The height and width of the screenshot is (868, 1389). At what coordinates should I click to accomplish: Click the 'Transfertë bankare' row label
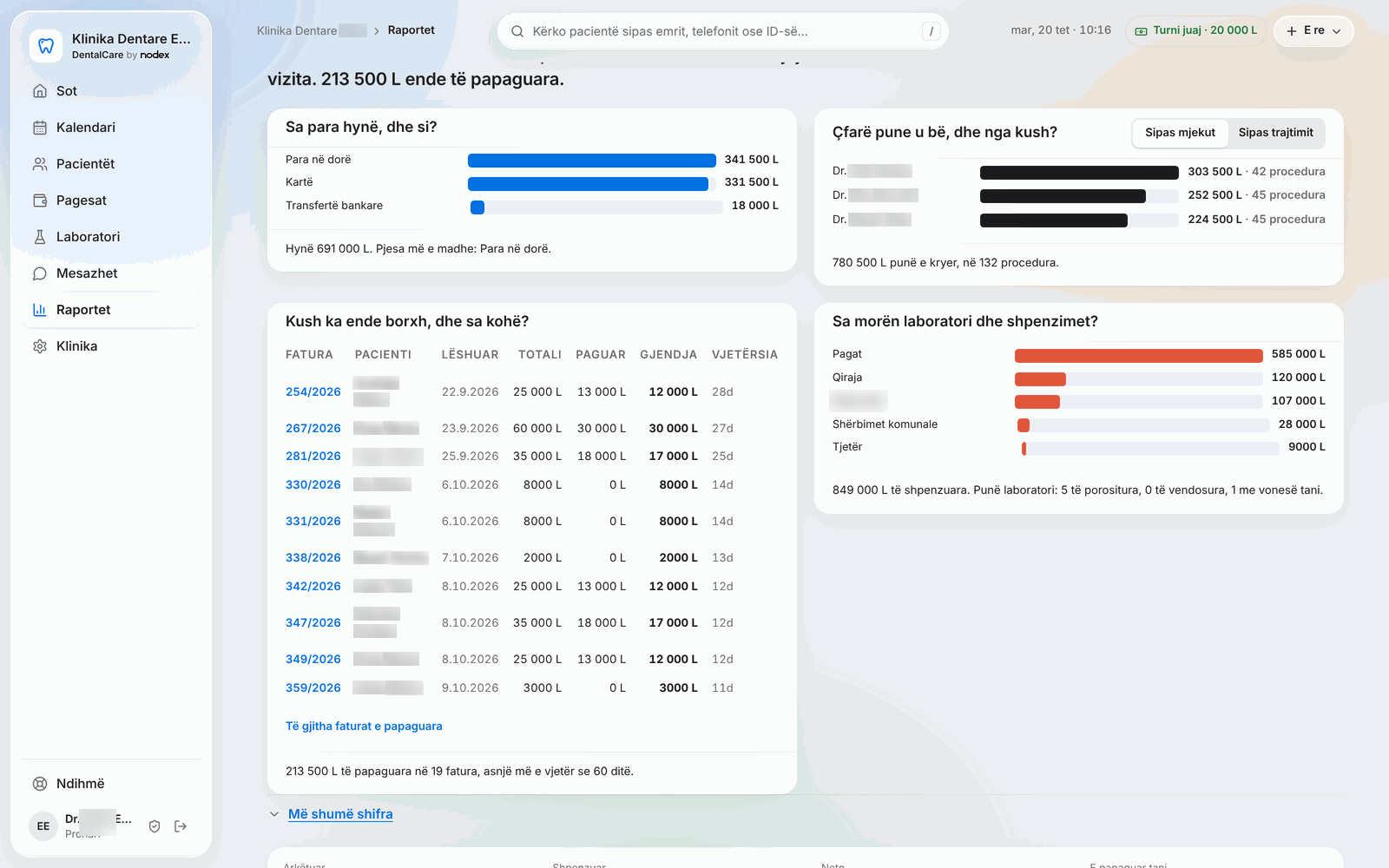coord(334,206)
